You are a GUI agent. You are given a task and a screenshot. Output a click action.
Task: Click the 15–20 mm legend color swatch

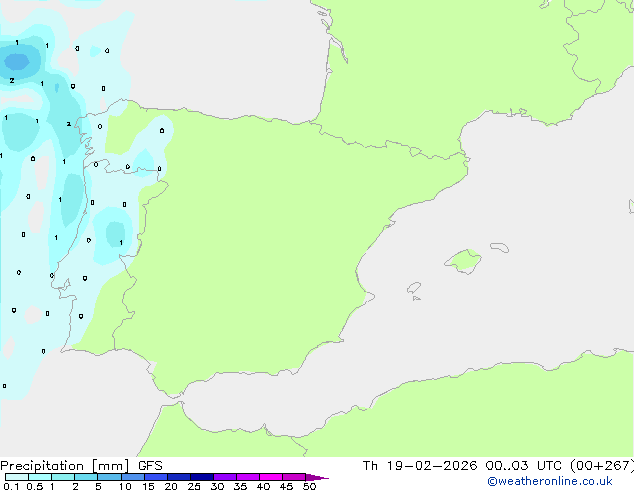[156, 477]
